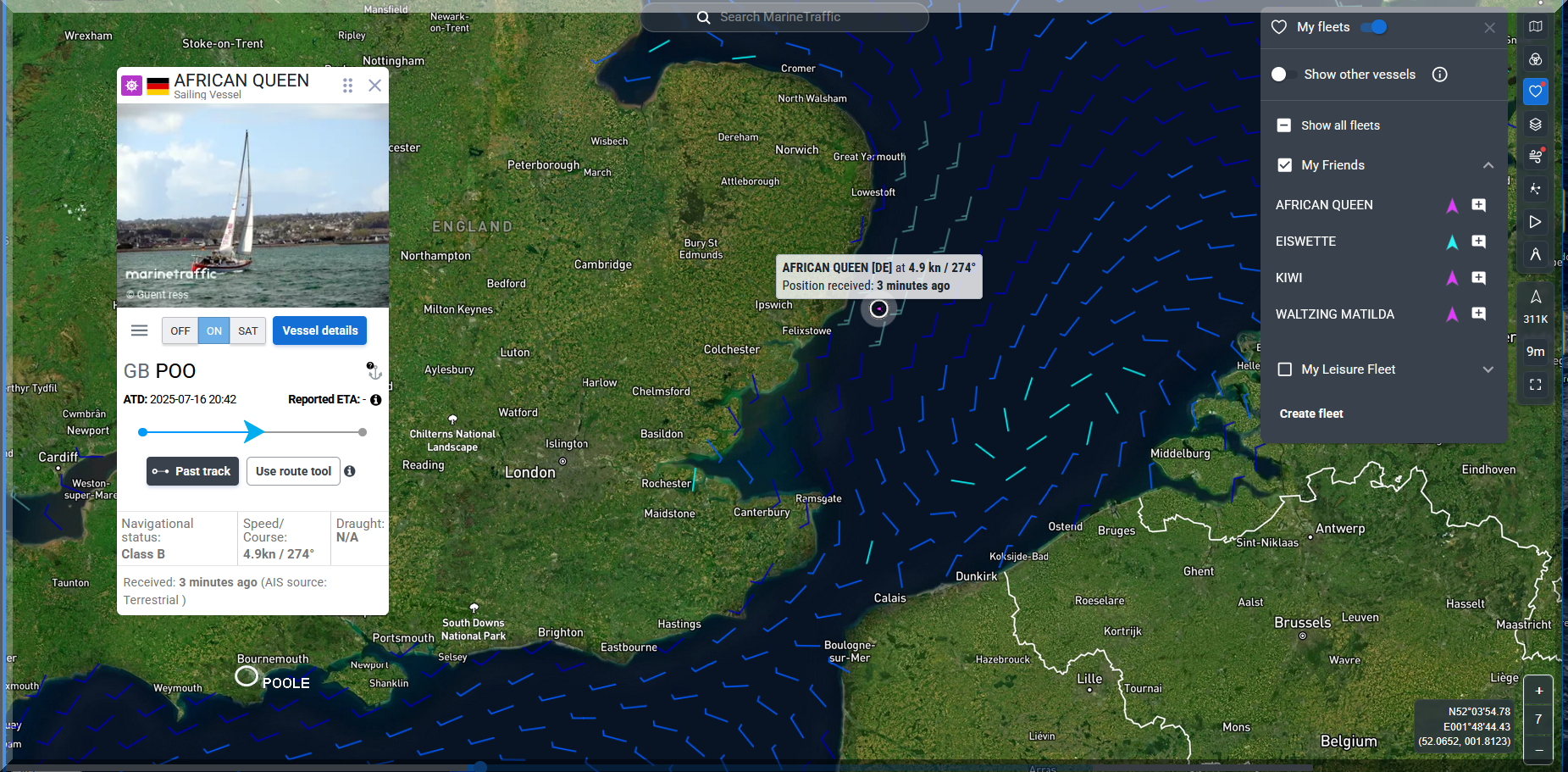Open Vessel details for African Queen
The image size is (1568, 772).
[x=319, y=330]
